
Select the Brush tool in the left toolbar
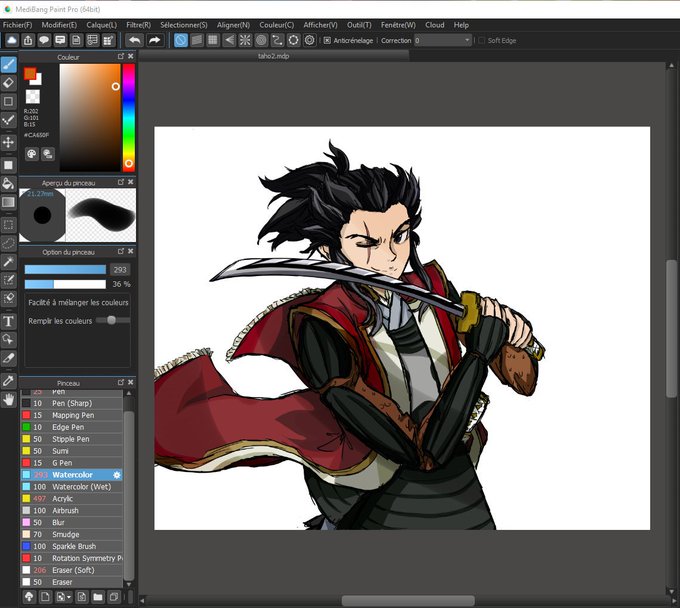coord(8,65)
